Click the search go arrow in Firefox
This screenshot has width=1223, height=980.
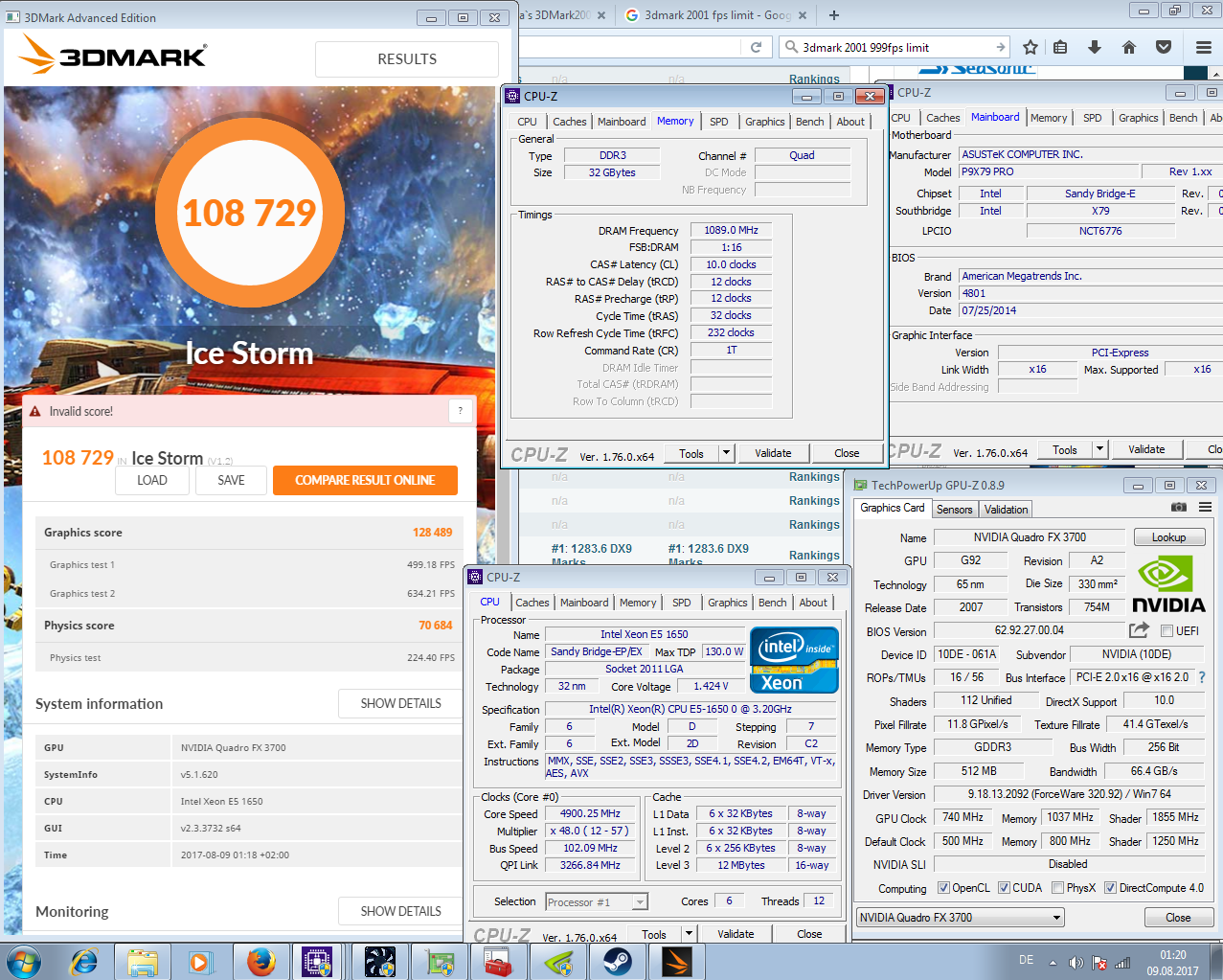pyautogui.click(x=1000, y=47)
